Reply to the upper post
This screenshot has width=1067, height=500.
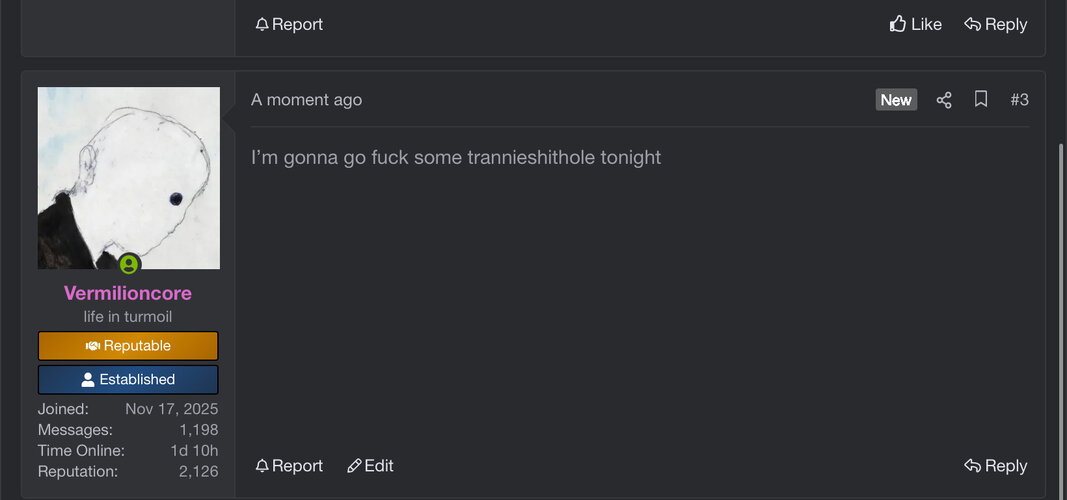pos(995,24)
